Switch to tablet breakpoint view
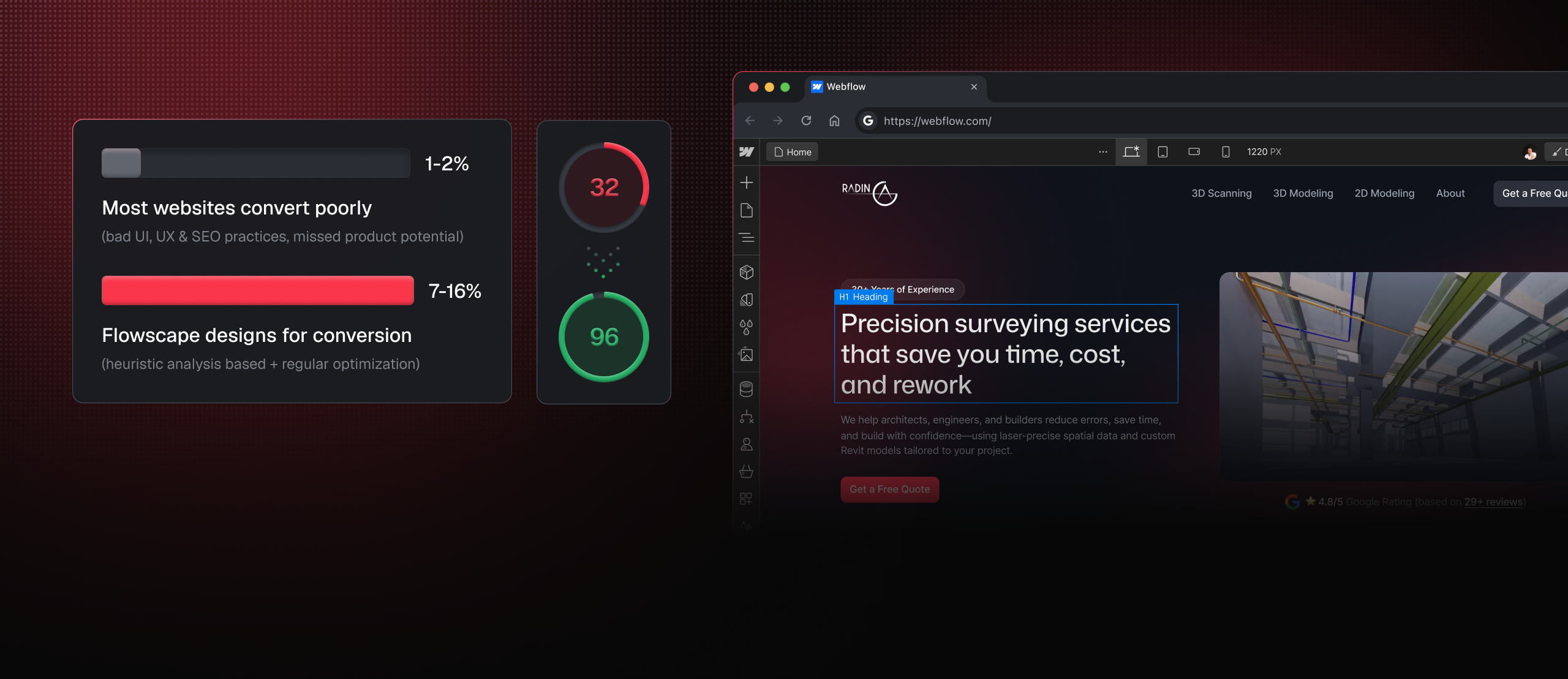1568x679 pixels. [x=1163, y=152]
